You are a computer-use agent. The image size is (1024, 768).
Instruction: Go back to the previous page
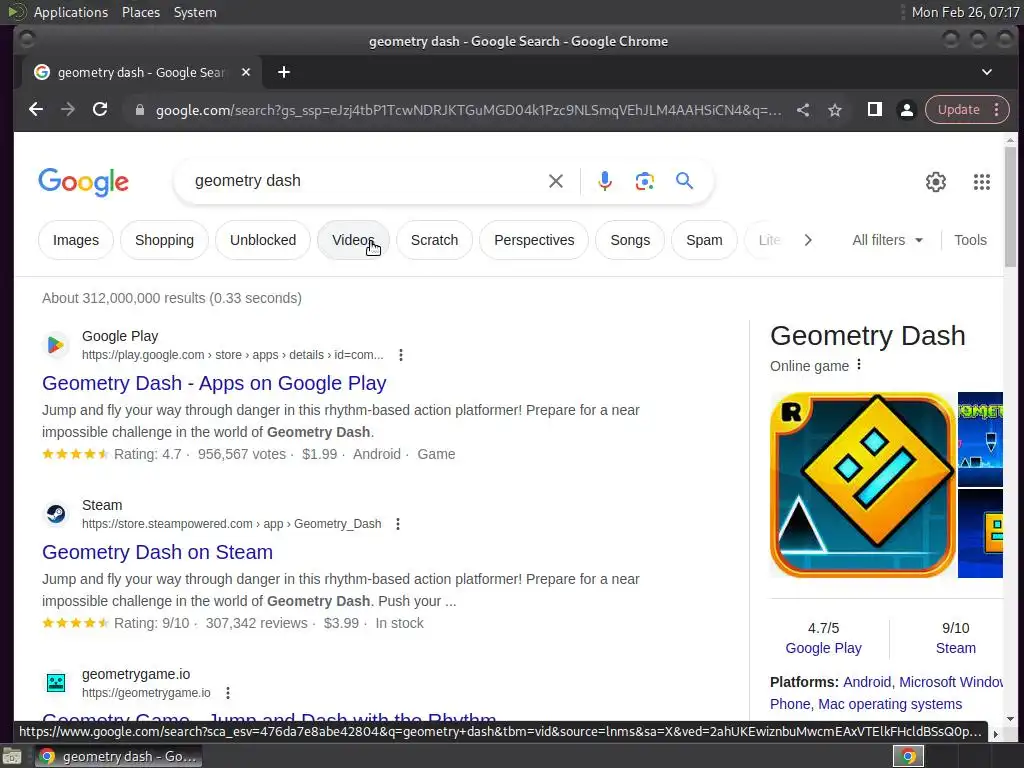[36, 110]
